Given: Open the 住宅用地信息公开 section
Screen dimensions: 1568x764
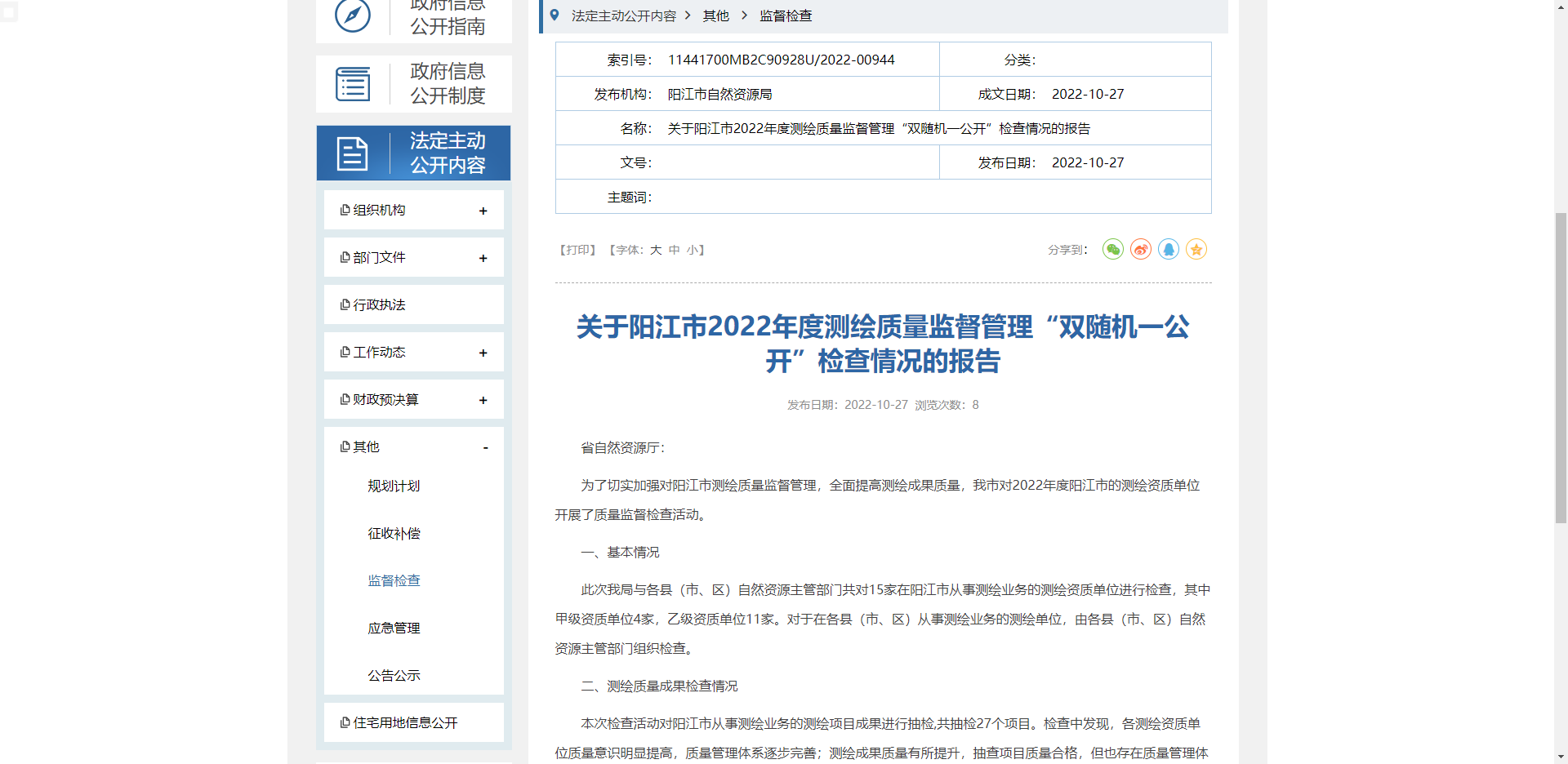Looking at the screenshot, I should [x=406, y=722].
